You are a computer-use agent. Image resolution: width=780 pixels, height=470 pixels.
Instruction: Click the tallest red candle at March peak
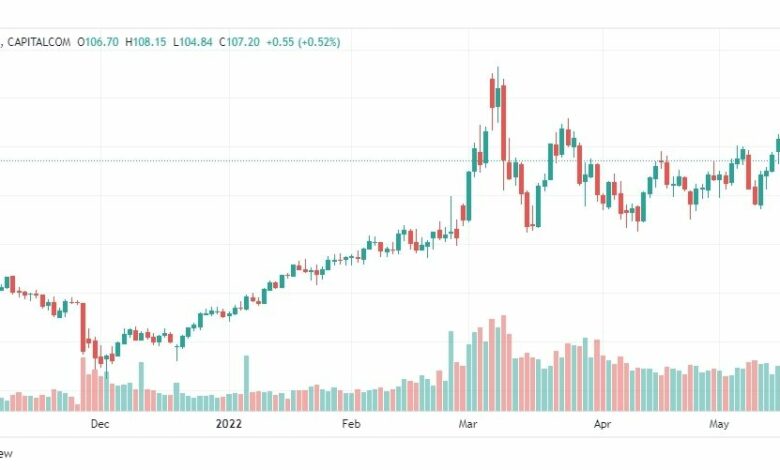(x=503, y=123)
